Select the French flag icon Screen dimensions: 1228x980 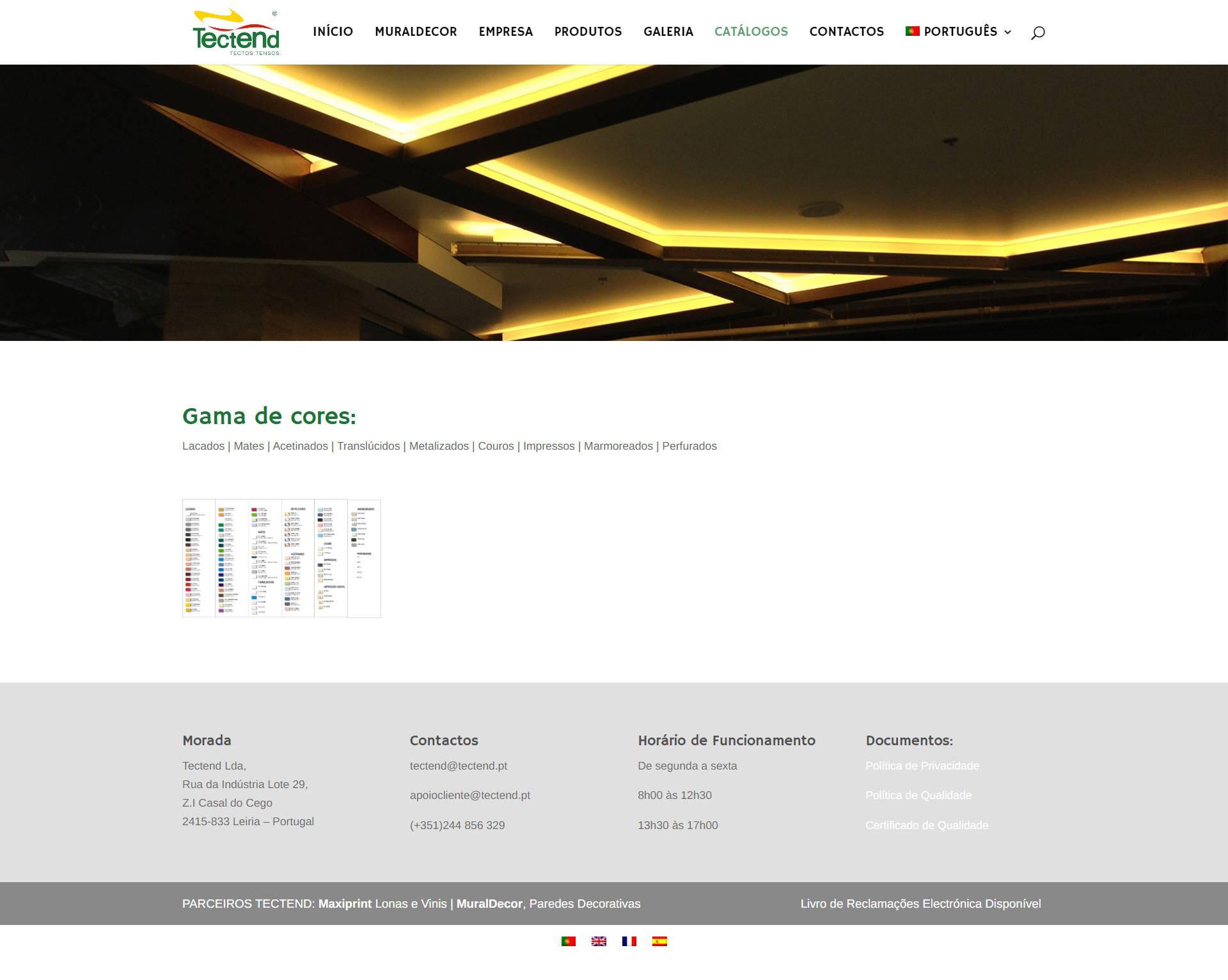629,941
